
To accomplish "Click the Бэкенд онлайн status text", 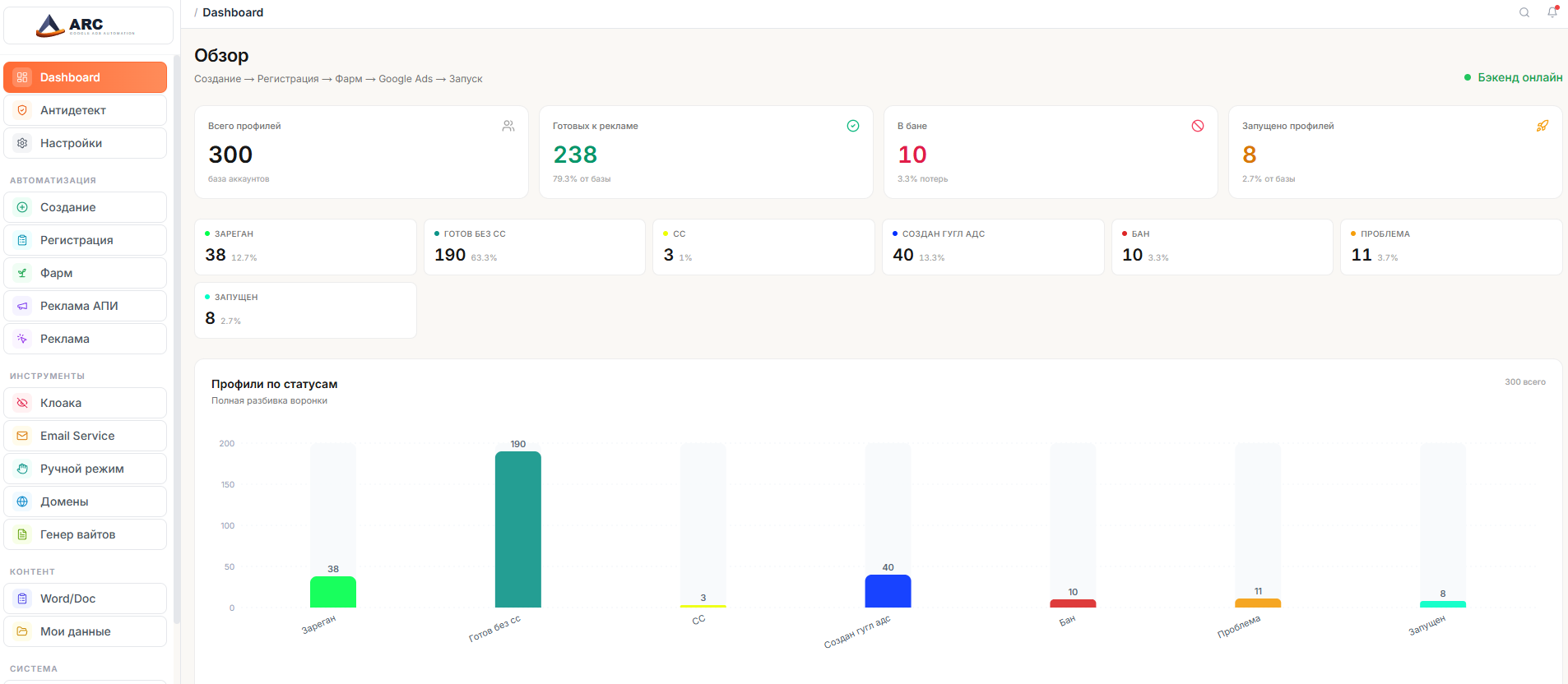I will tap(1519, 77).
